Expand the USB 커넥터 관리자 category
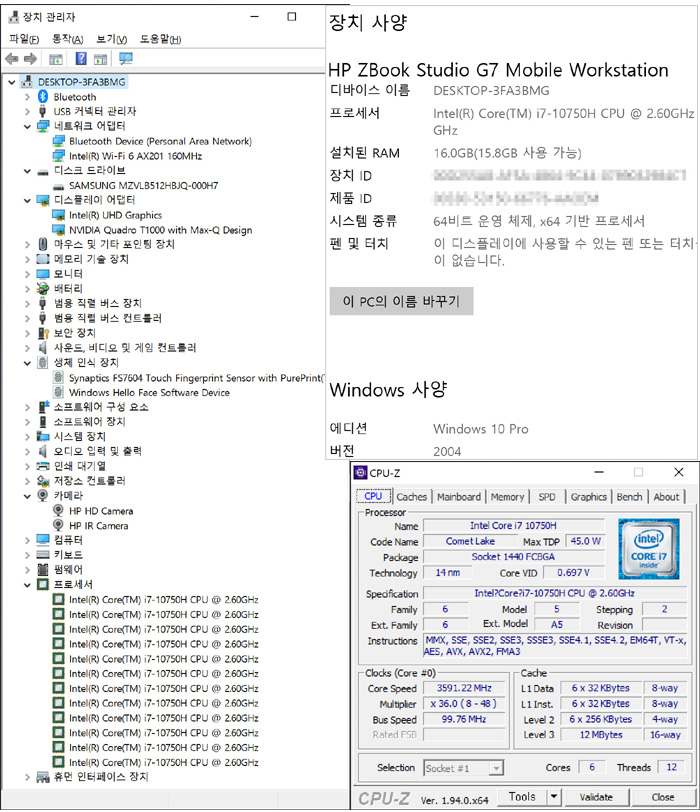This screenshot has width=700, height=812. [x=27, y=111]
